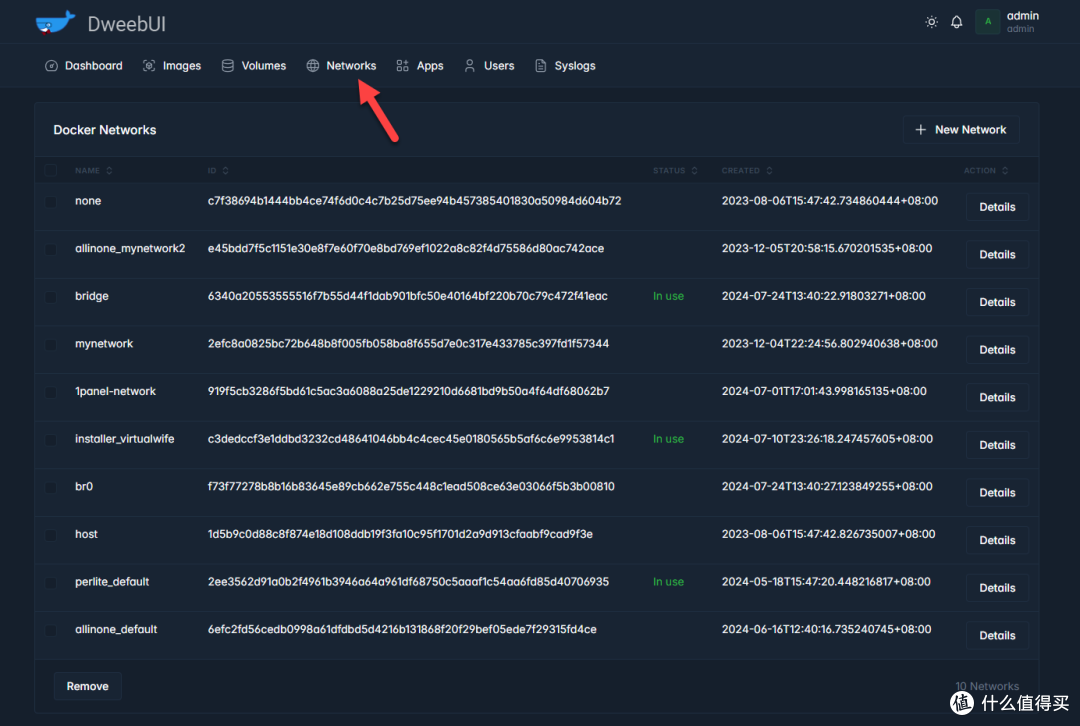Sort by the Created column header
This screenshot has width=1080, height=726.
click(746, 171)
